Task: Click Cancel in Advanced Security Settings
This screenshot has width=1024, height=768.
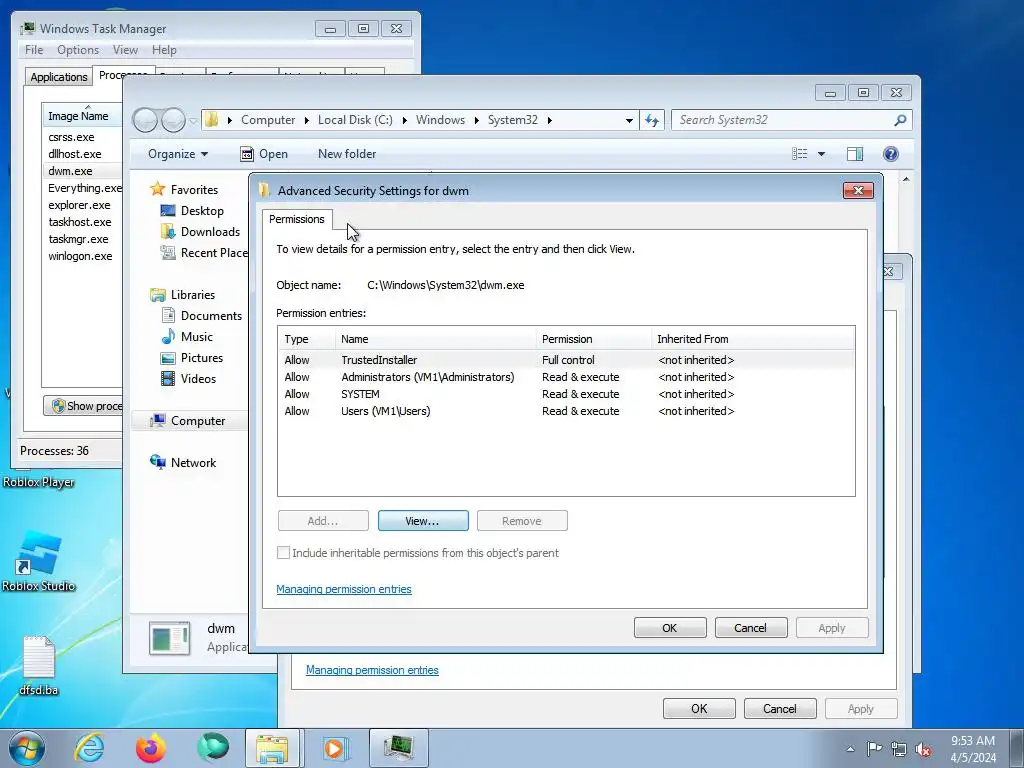Action: click(x=751, y=628)
